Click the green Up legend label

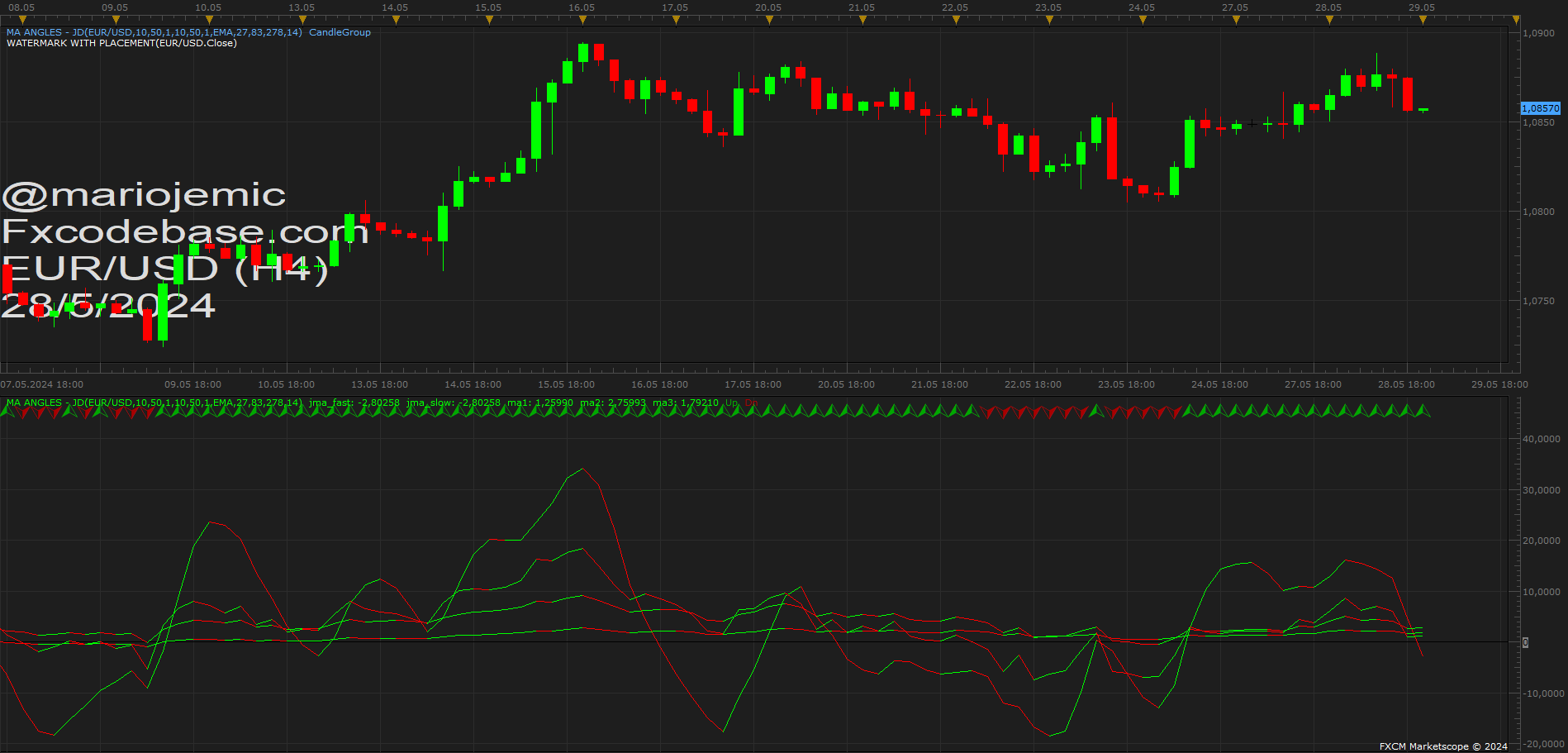coord(732,403)
